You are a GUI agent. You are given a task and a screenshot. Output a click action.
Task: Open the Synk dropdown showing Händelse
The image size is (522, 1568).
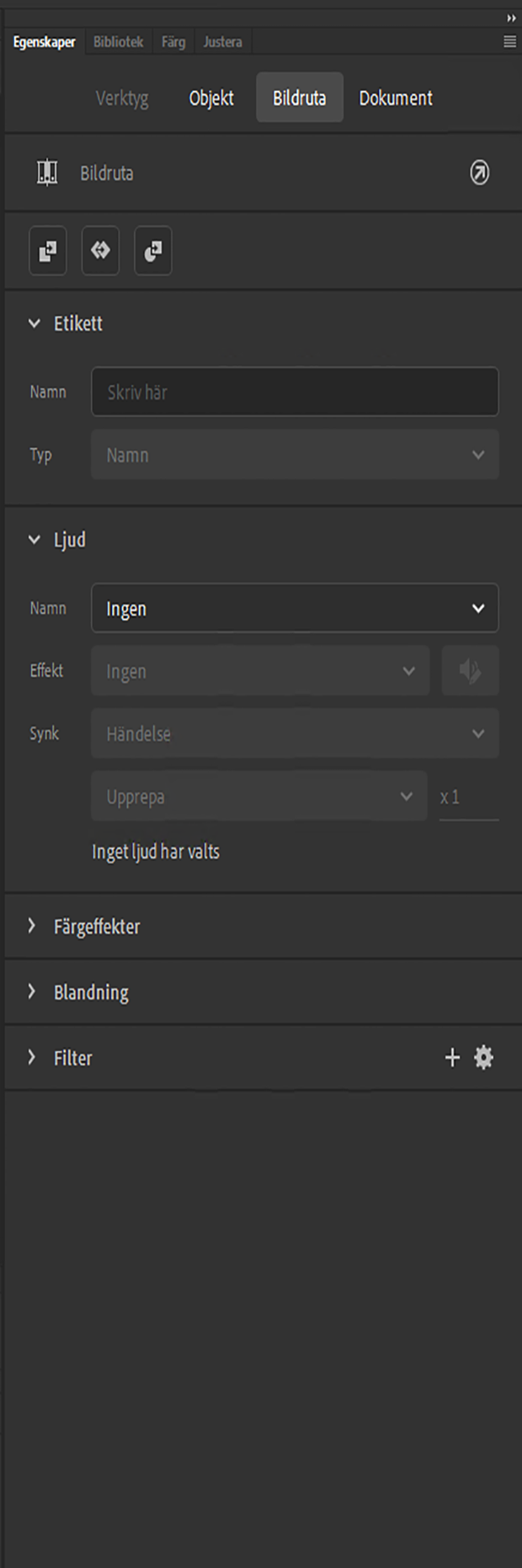[x=294, y=733]
